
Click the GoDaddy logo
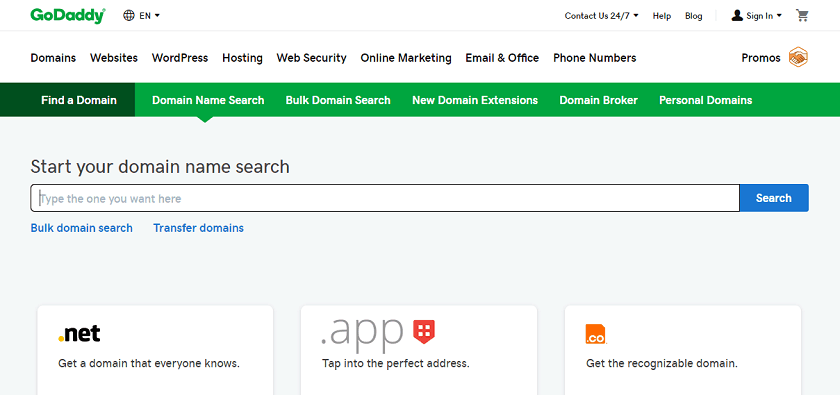coord(68,16)
